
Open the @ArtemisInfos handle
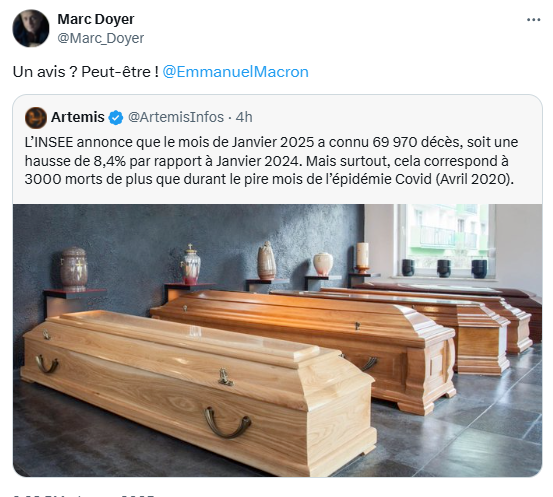[x=176, y=117]
